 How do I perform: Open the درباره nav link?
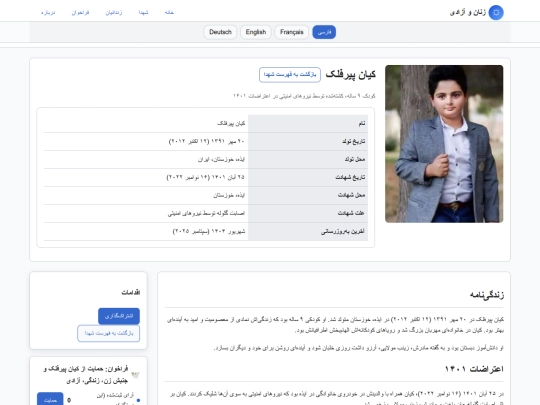pyautogui.click(x=48, y=13)
